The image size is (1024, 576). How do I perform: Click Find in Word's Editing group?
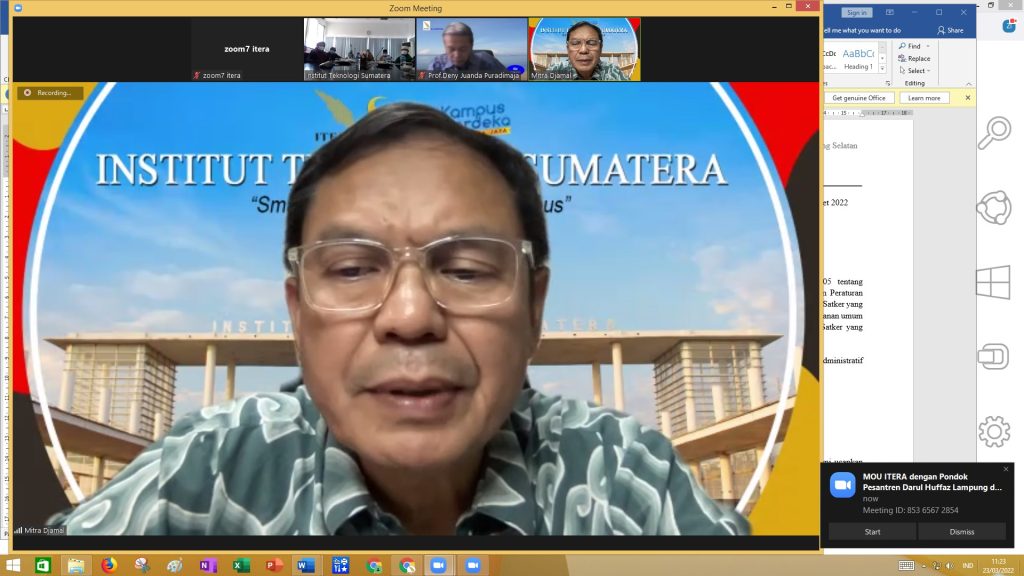[910, 46]
